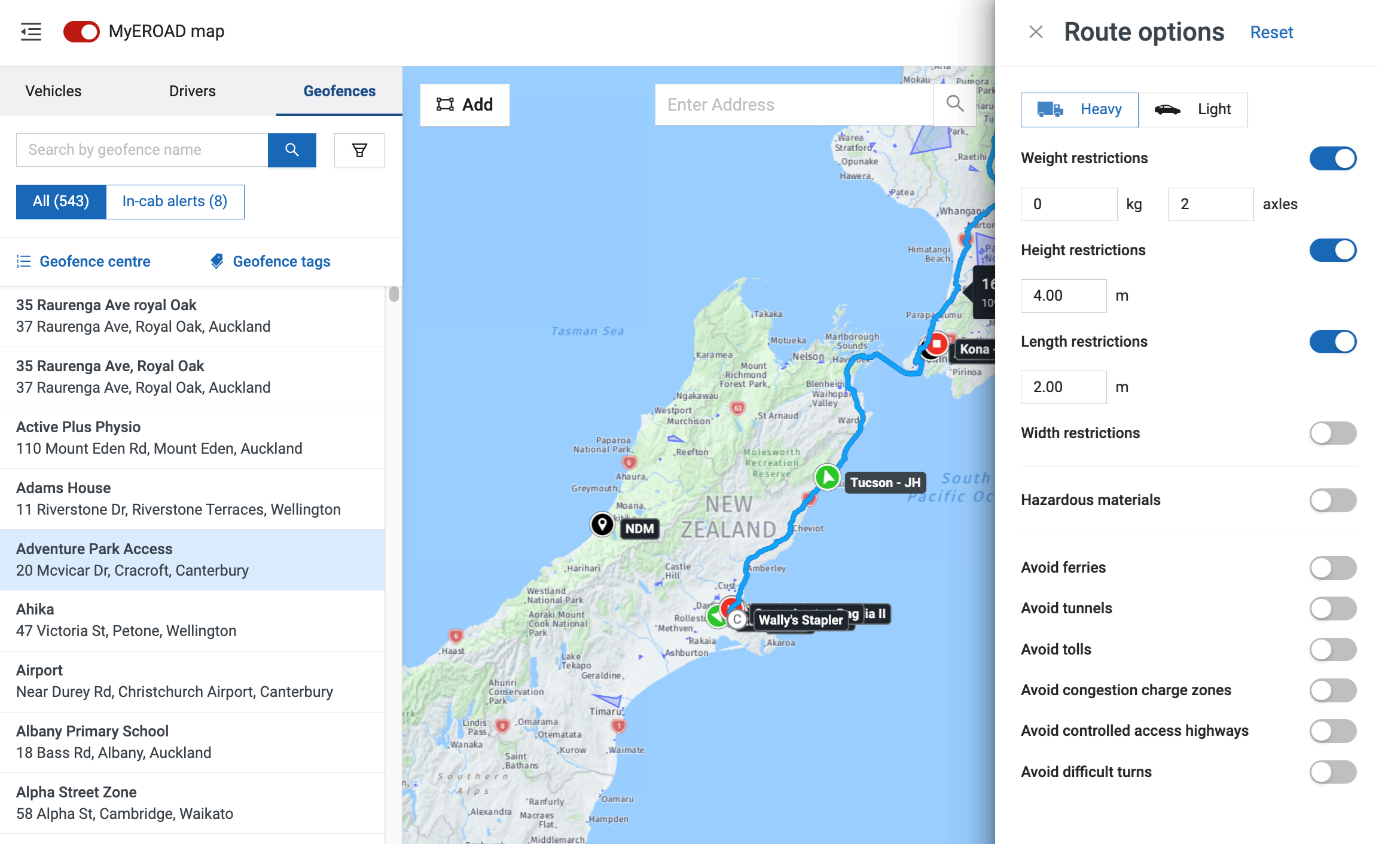The width and height of the screenshot is (1379, 844).
Task: Click the Enter Address search field
Action: [x=794, y=105]
